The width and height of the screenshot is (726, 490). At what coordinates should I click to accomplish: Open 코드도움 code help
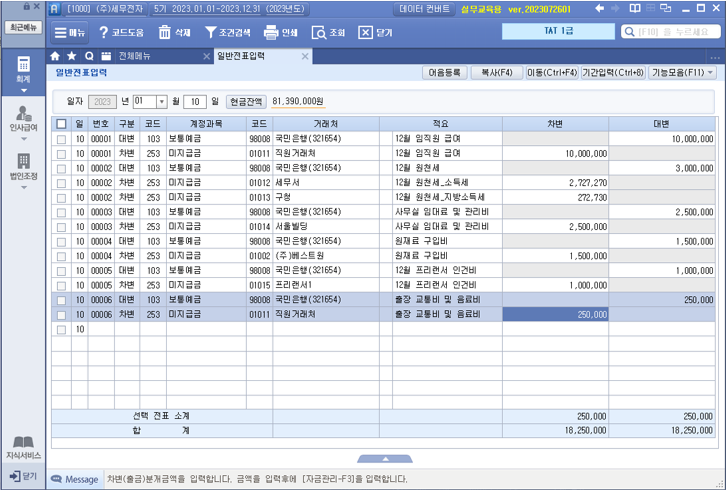pyautogui.click(x=121, y=32)
